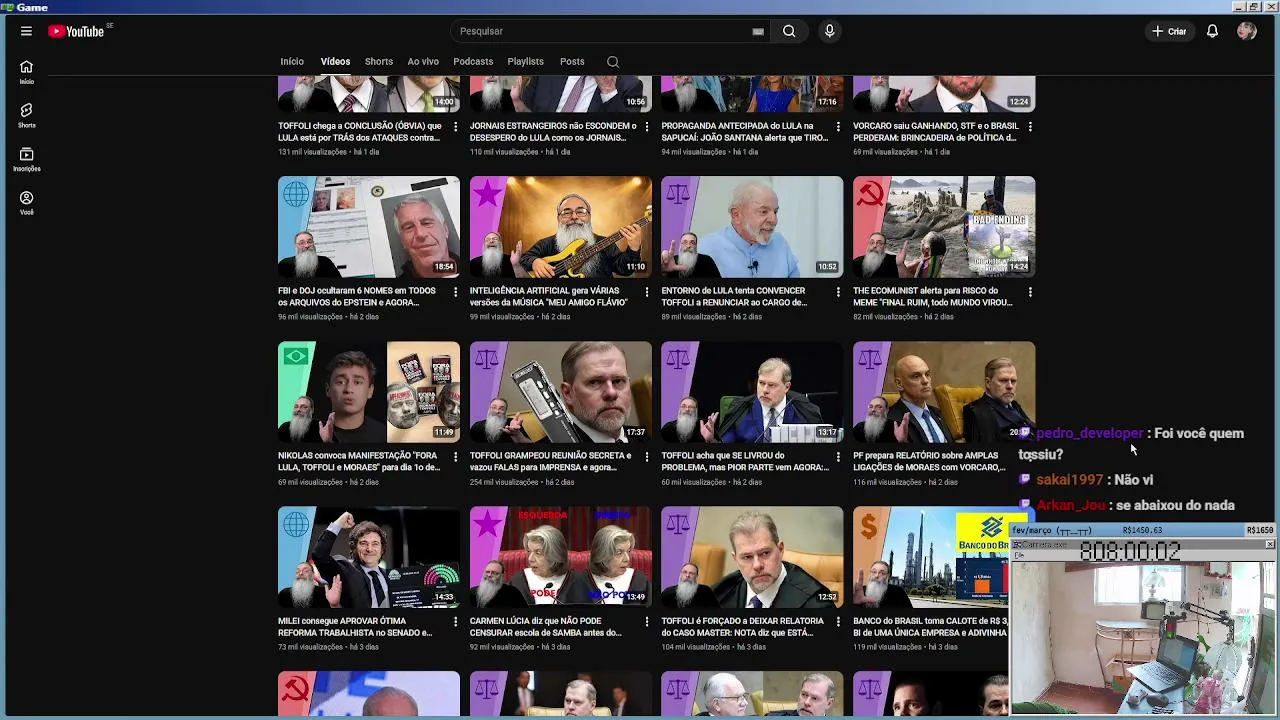Open the Podcasts tab
Image resolution: width=1280 pixels, height=720 pixels.
click(x=473, y=62)
